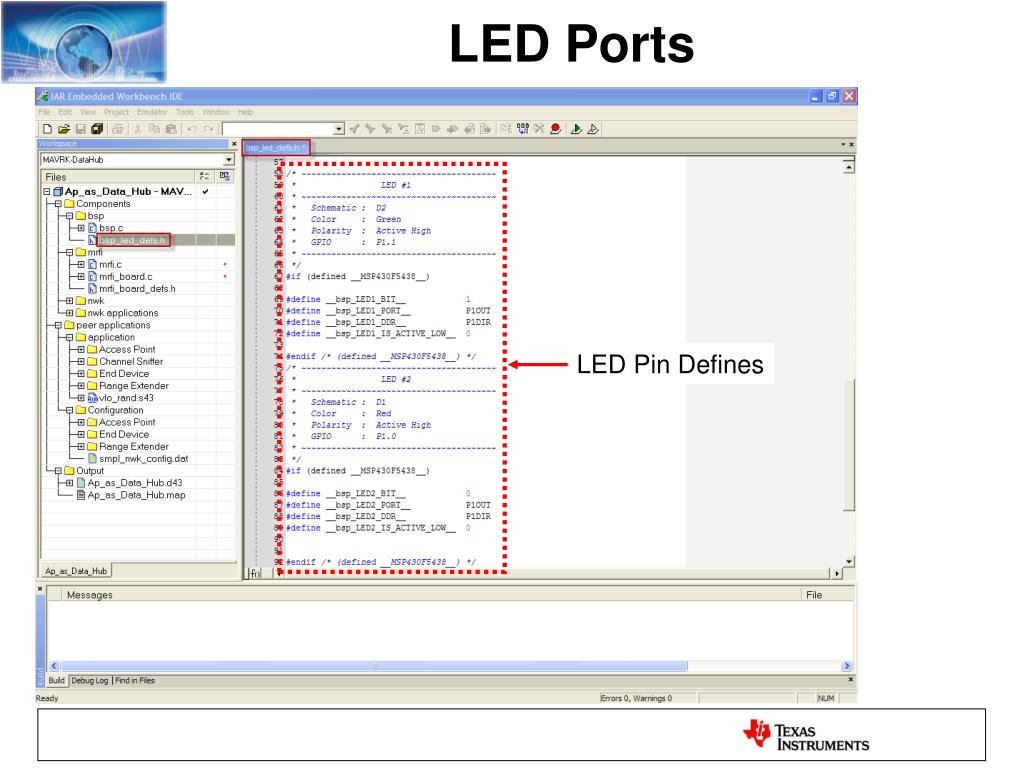Select mrfi_board_defs.h in the file tree

pos(137,289)
